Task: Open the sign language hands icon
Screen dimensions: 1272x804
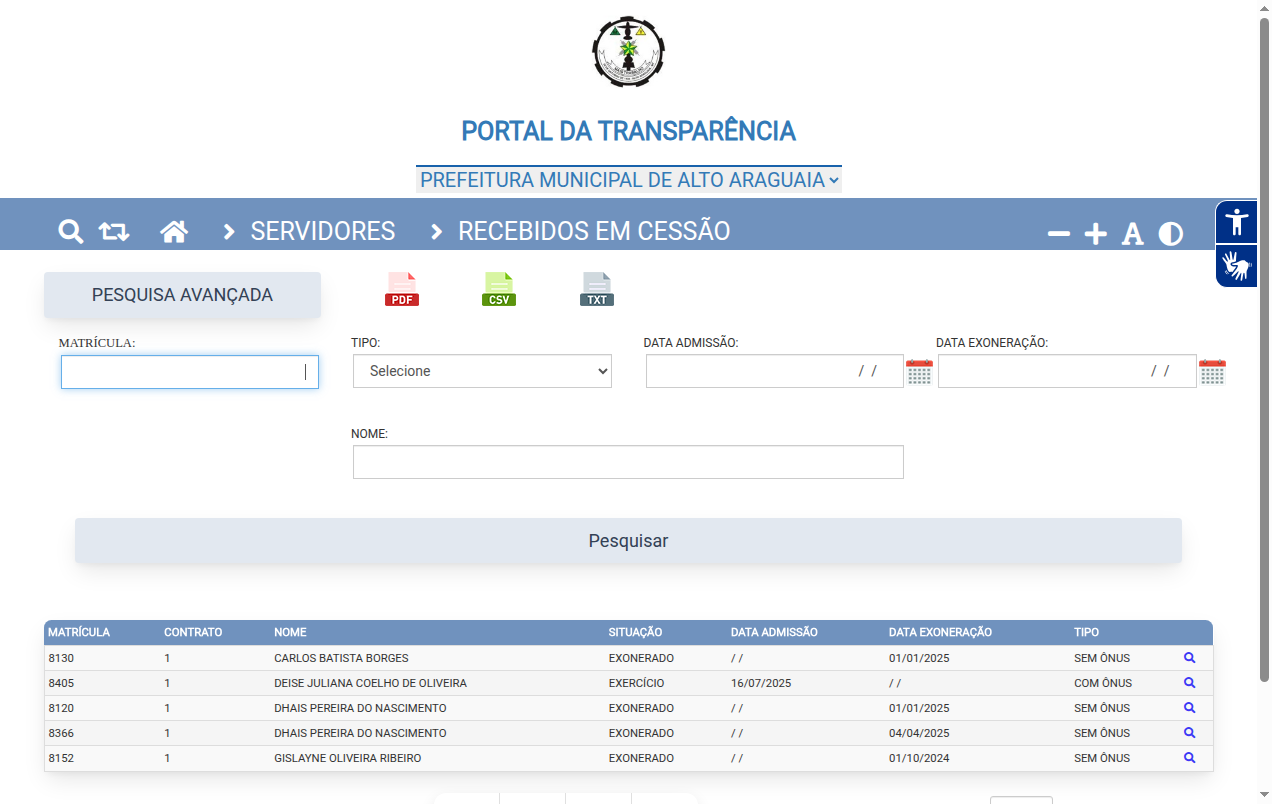Action: pyautogui.click(x=1238, y=266)
